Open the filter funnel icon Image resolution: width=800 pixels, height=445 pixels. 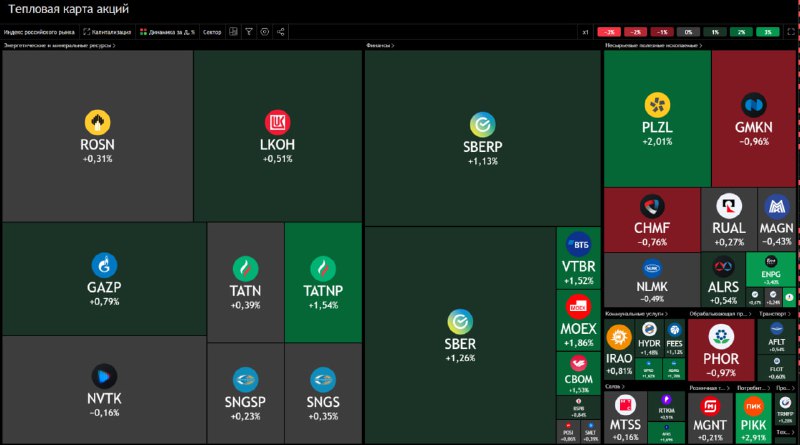click(x=249, y=32)
